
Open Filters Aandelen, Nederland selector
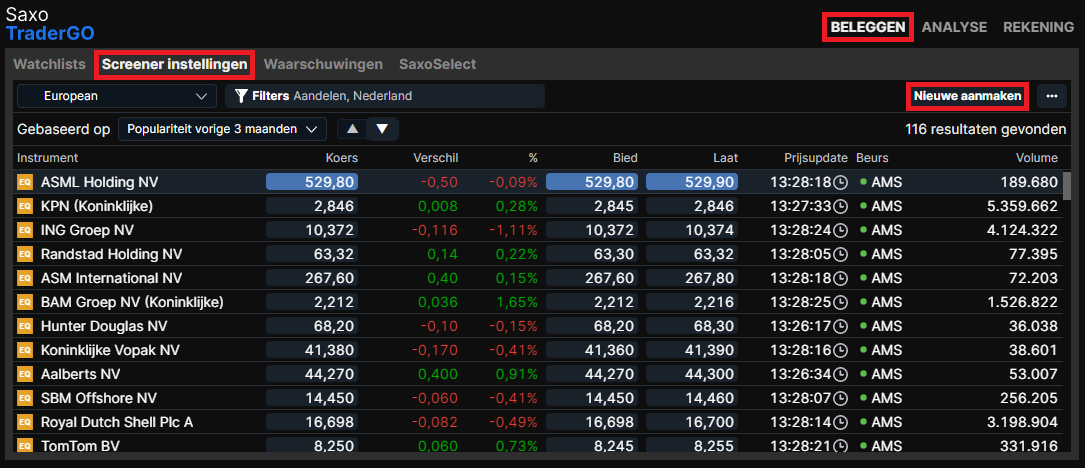coord(385,96)
